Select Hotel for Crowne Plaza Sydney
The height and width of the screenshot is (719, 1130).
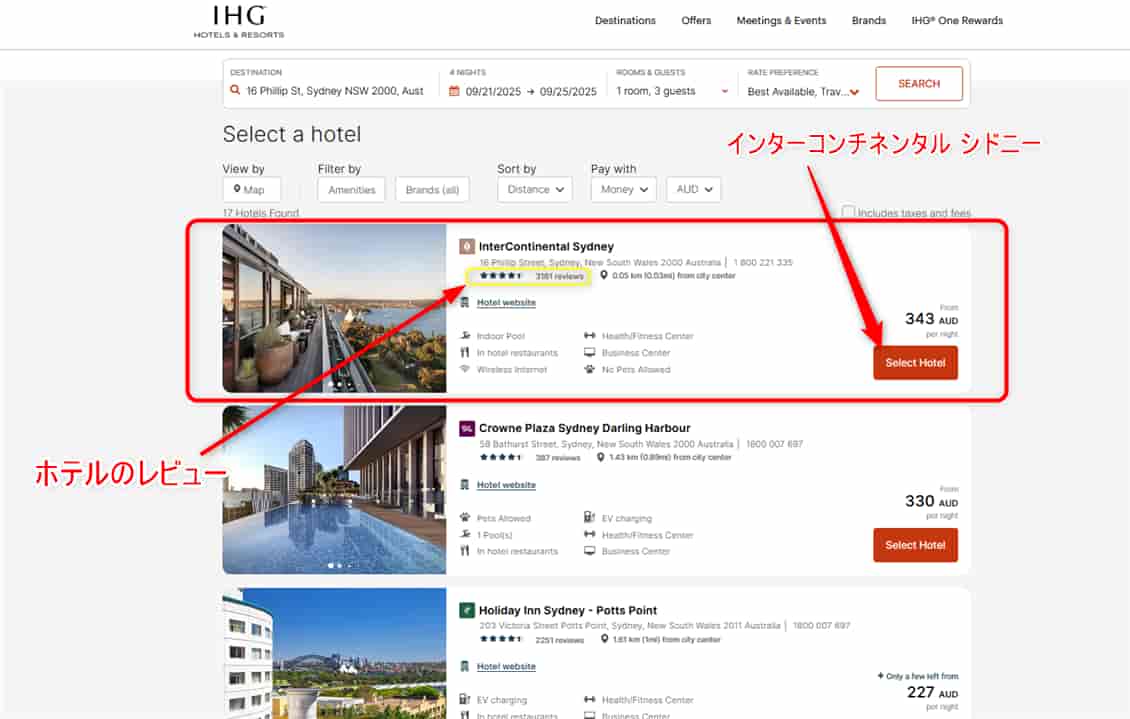pyautogui.click(x=915, y=545)
